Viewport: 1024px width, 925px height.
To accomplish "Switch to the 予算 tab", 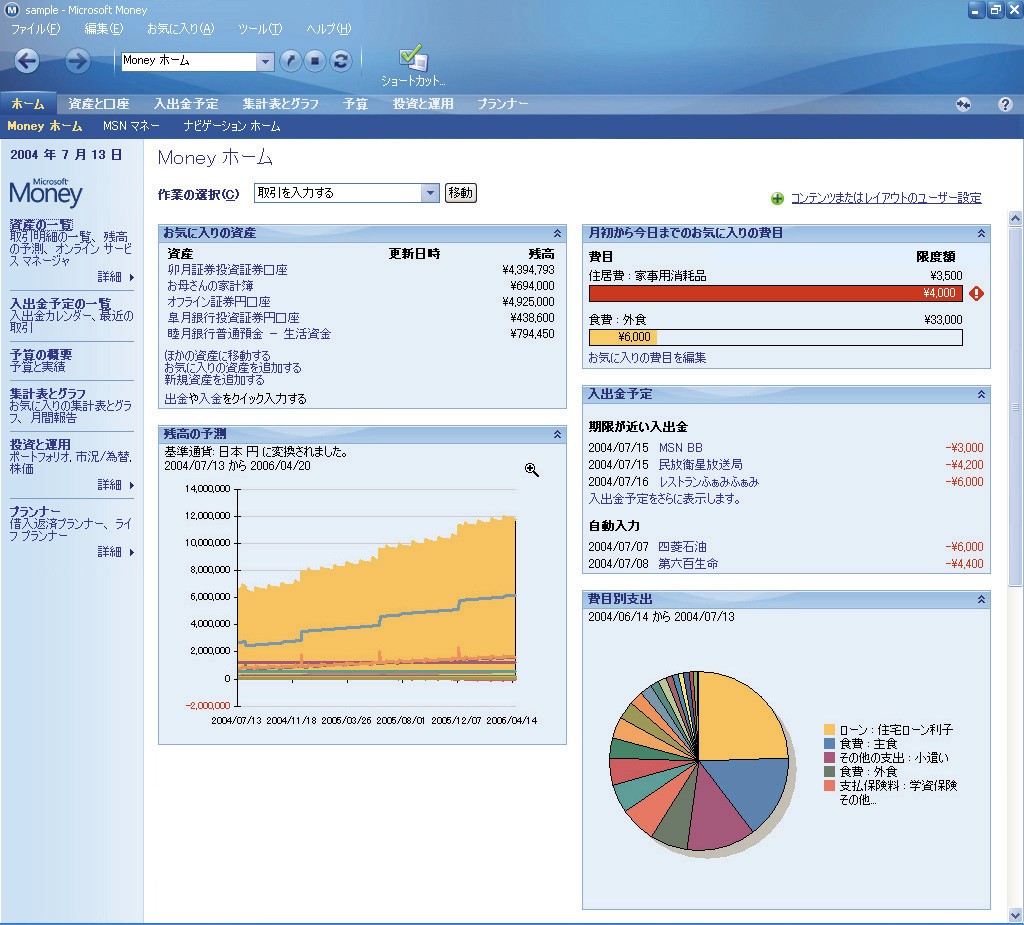I will coord(355,104).
